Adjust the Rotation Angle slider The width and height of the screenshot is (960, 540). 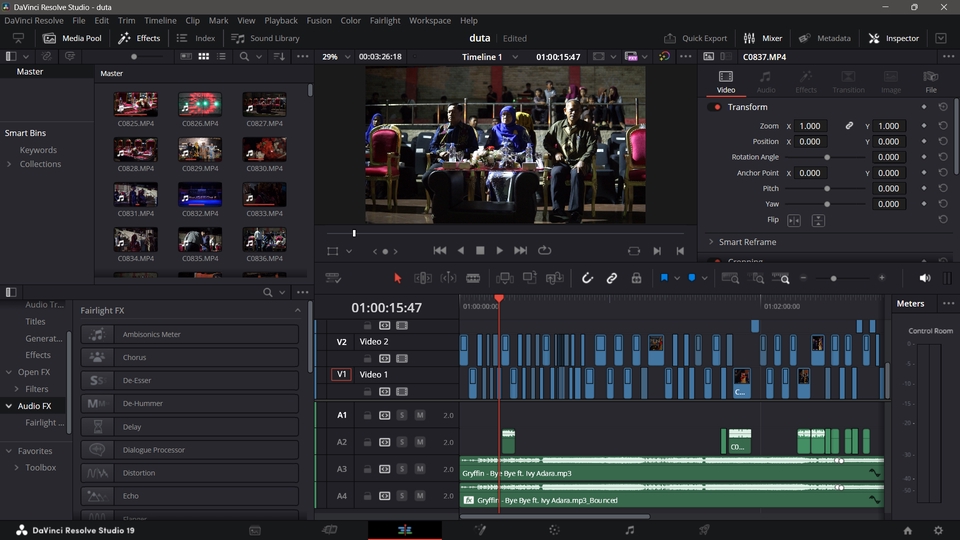coord(827,157)
